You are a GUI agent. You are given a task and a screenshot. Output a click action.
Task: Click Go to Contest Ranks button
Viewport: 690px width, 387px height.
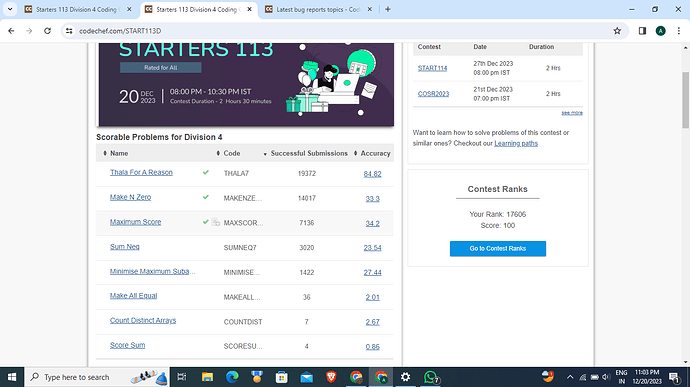coord(498,248)
